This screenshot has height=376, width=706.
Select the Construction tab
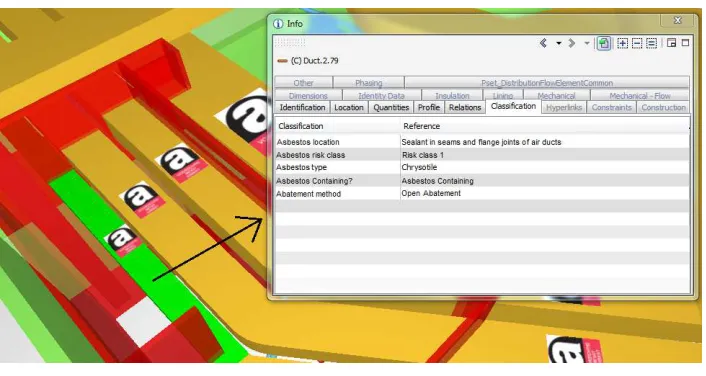[663, 107]
